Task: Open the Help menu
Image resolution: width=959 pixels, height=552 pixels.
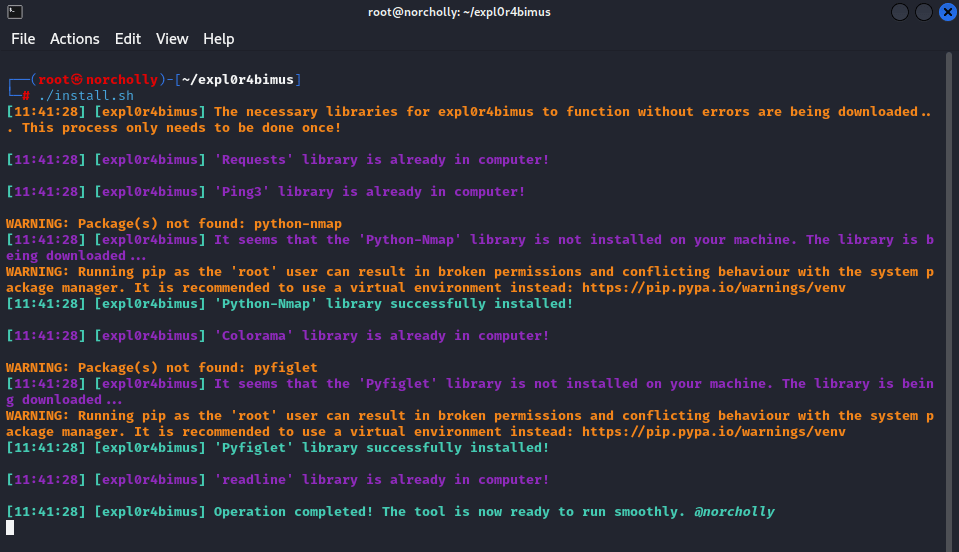Action: coord(218,39)
